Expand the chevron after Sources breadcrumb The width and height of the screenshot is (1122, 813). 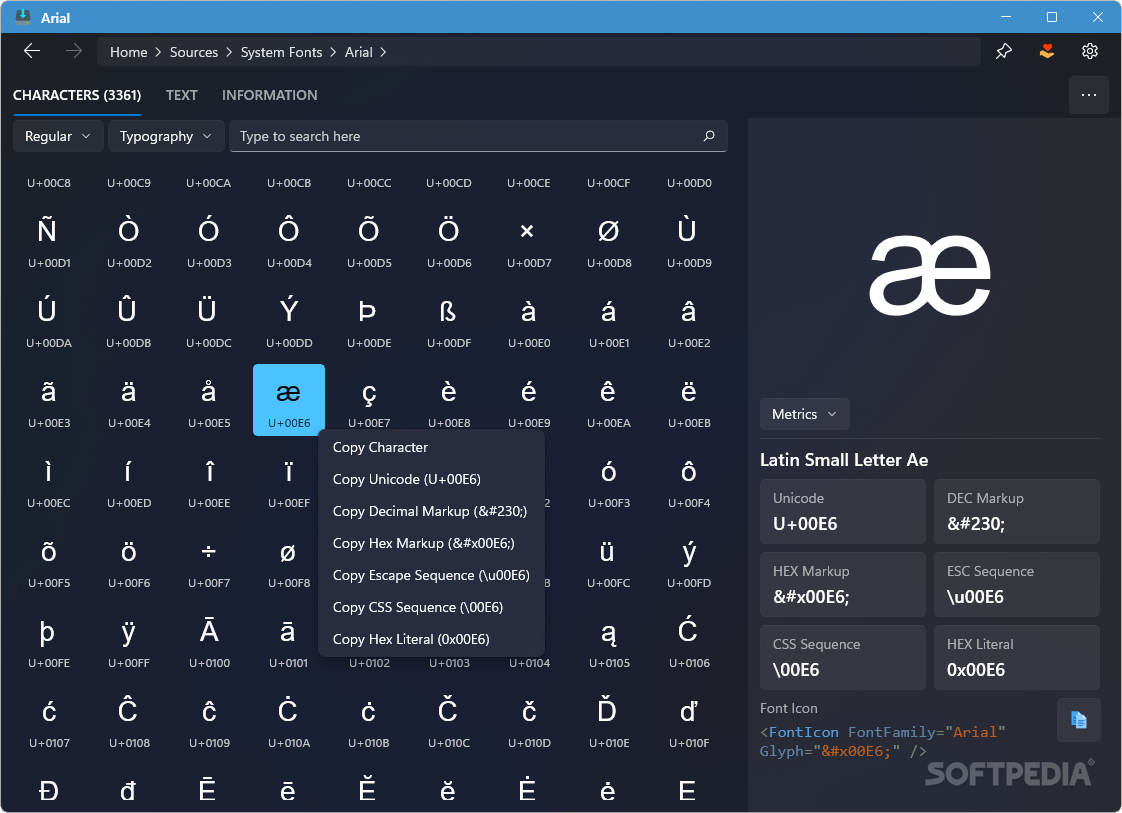point(229,52)
